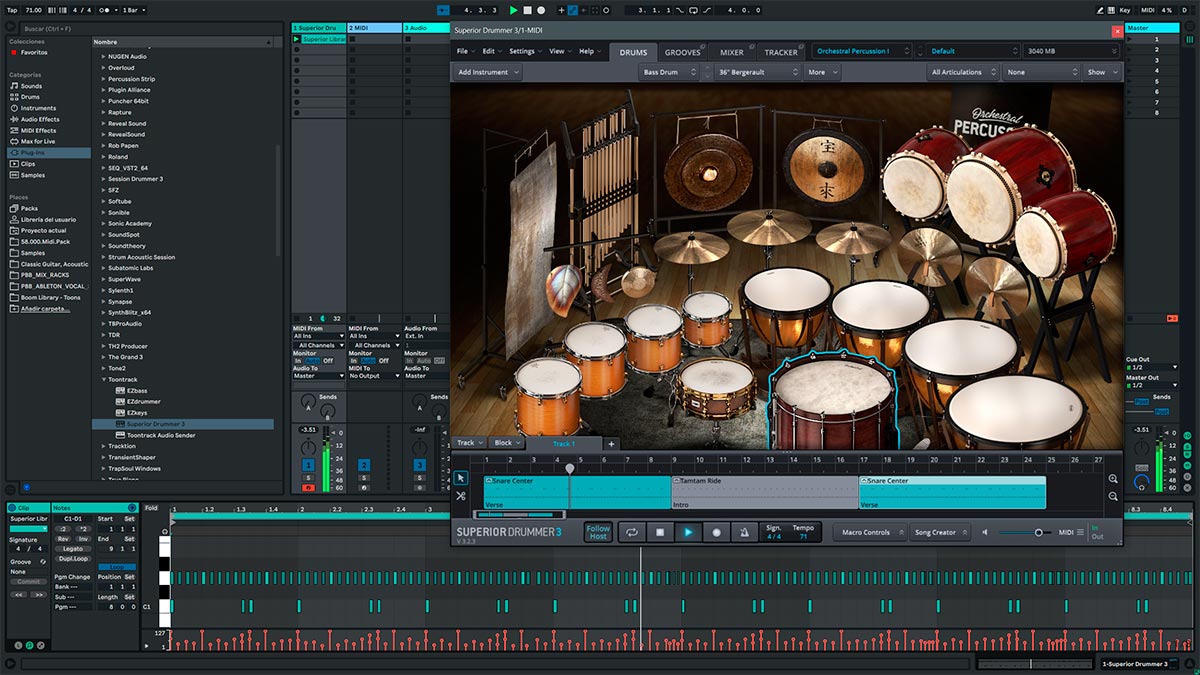Select the EZdrummer plugin in the browser
Viewport: 1200px width, 675px height.
click(143, 401)
